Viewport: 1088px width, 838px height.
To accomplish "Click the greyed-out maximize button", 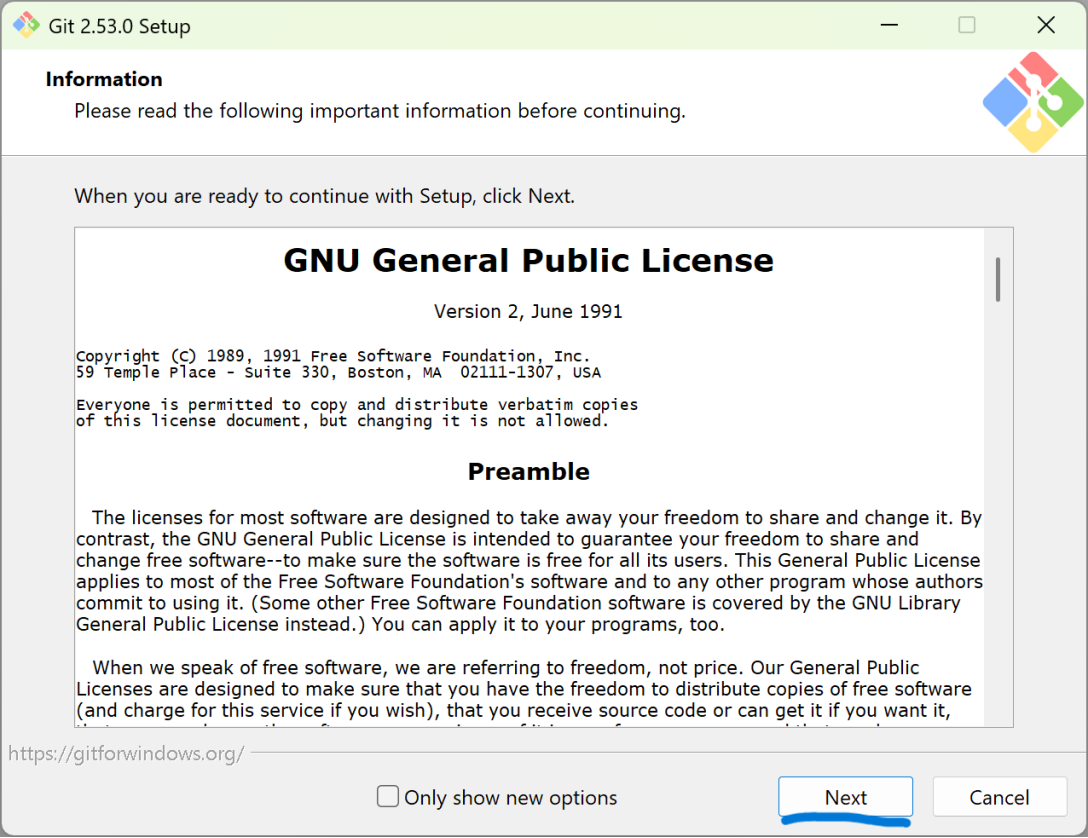I will [x=966, y=26].
